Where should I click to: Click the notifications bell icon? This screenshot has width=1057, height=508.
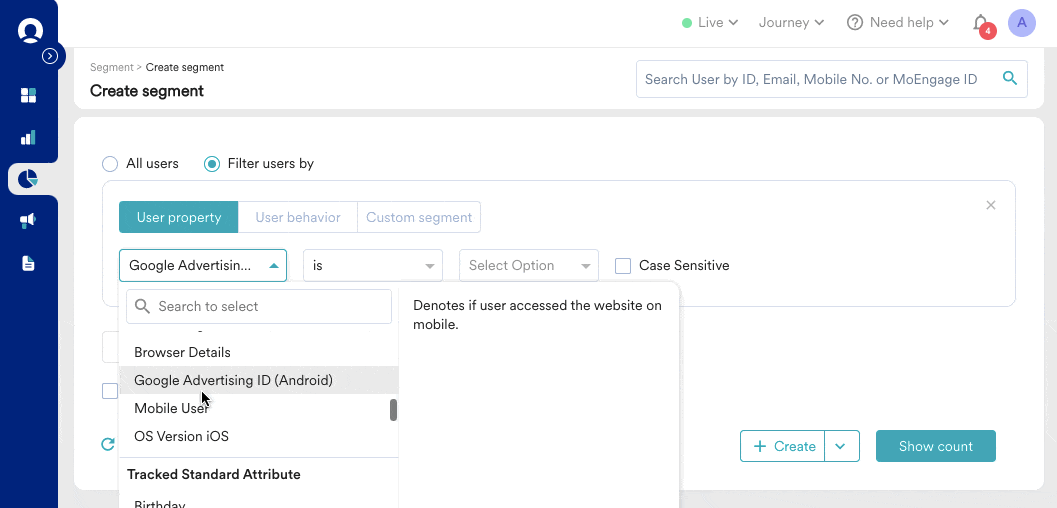coord(980,23)
